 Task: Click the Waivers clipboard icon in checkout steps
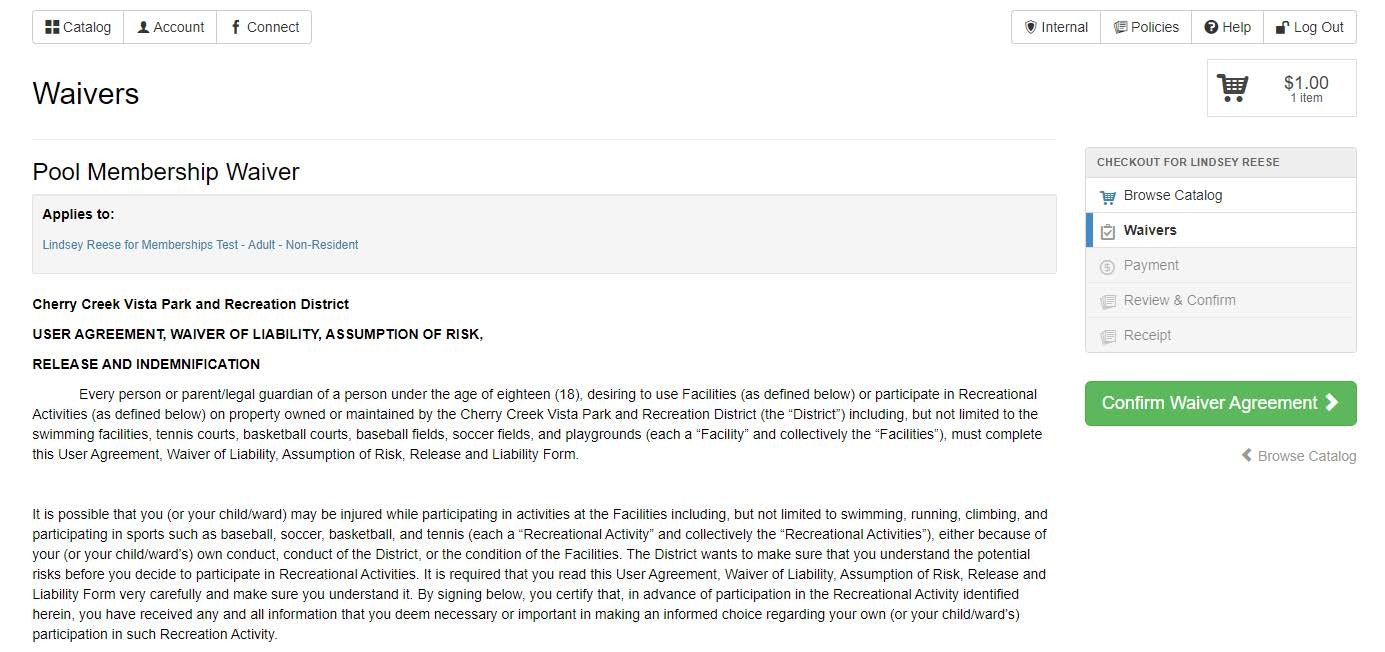[1107, 231]
